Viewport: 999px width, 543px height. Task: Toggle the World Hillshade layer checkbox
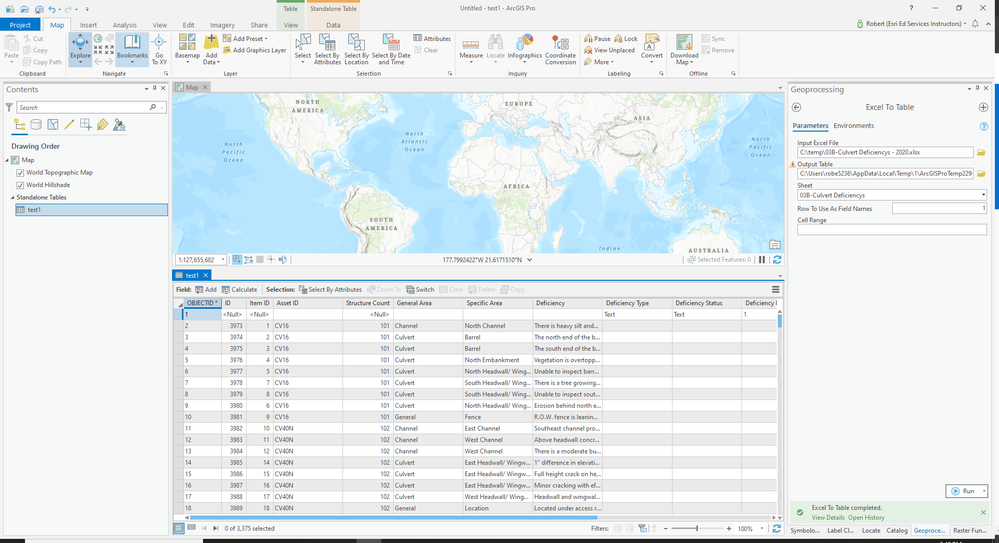[21, 184]
